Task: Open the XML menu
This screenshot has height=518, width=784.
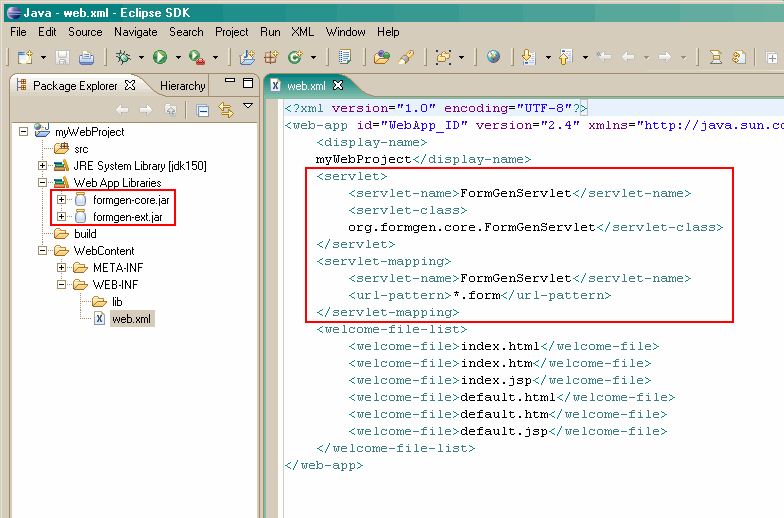Action: click(x=302, y=32)
